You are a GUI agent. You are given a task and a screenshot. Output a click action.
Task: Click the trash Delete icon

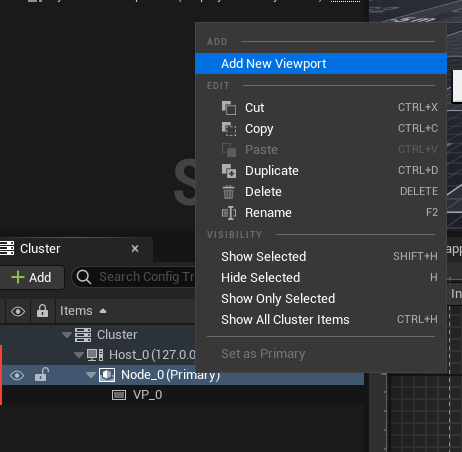click(229, 192)
